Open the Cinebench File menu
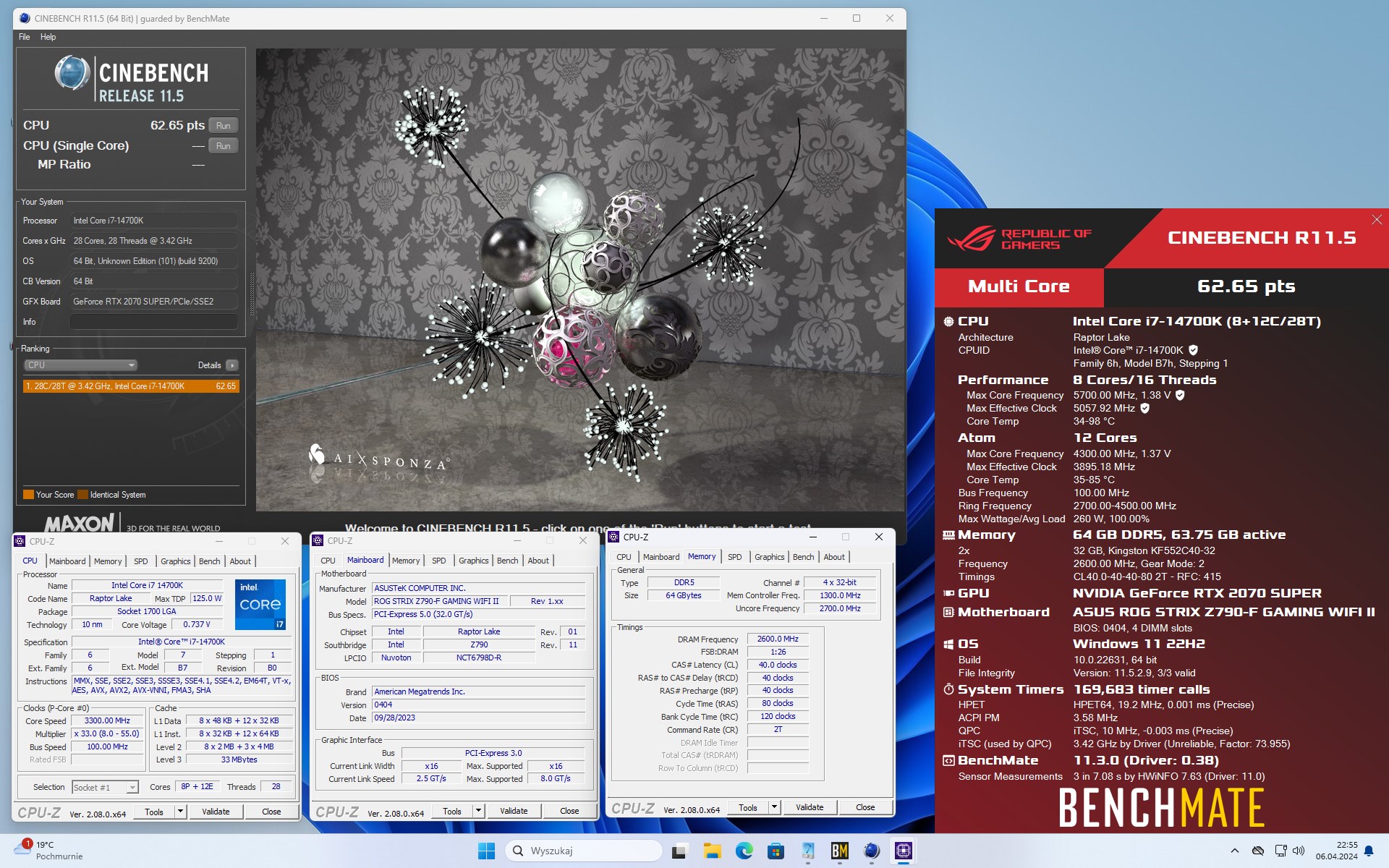The width and height of the screenshot is (1389, 868). (x=24, y=37)
